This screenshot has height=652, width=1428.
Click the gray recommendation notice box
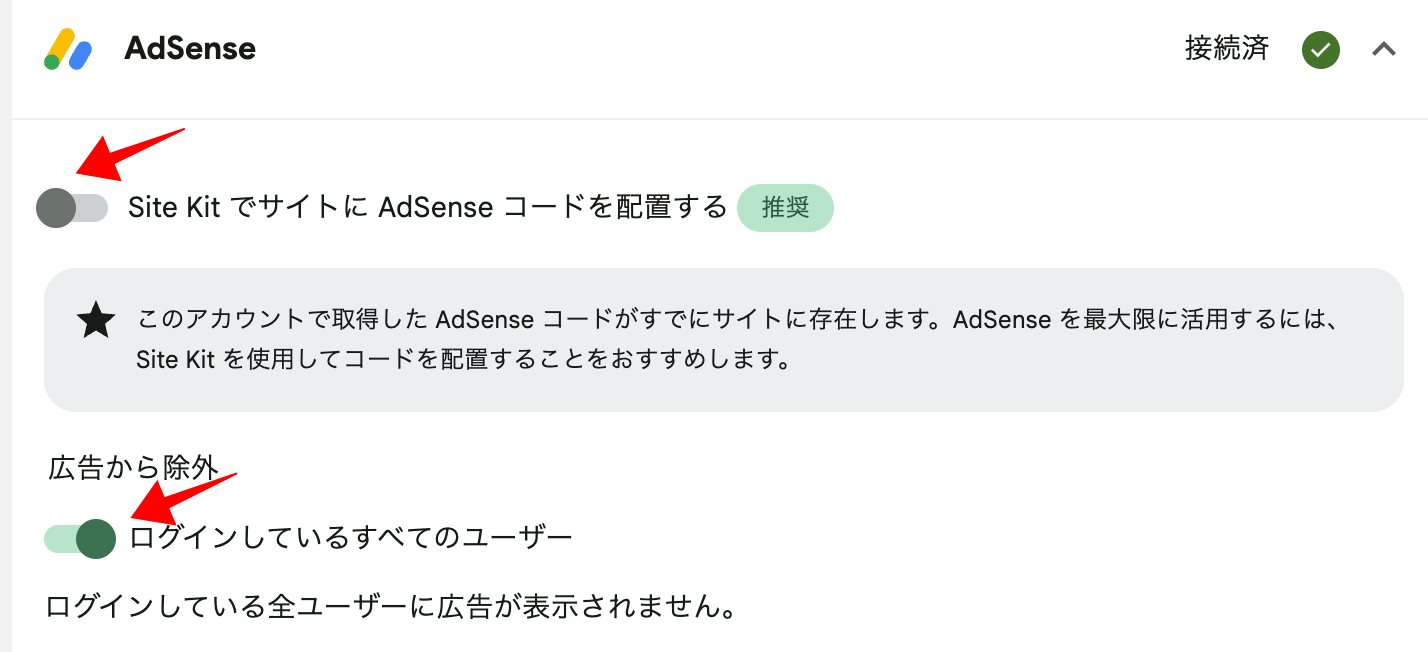click(x=725, y=340)
